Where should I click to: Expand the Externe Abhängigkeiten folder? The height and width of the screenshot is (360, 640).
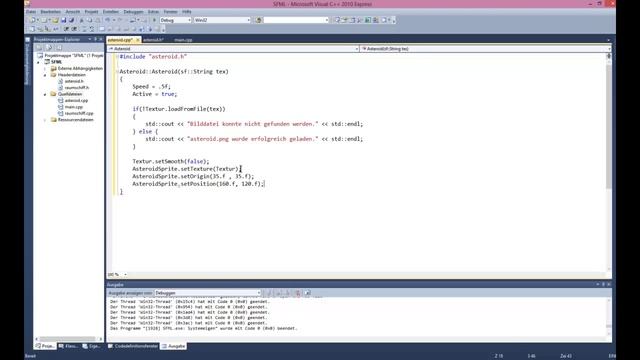click(45, 69)
